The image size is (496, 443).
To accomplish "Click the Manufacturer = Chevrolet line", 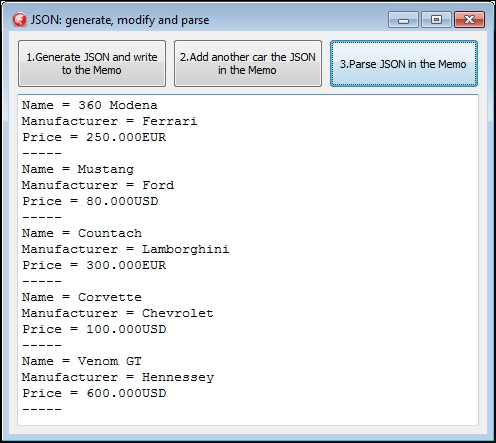I will pos(118,313).
